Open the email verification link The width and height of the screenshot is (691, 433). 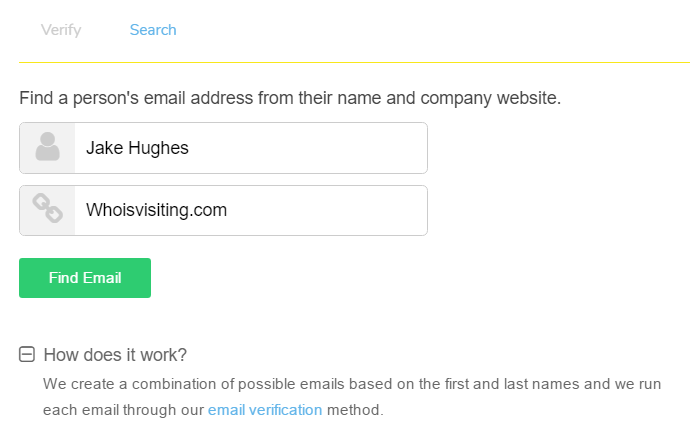(265, 410)
